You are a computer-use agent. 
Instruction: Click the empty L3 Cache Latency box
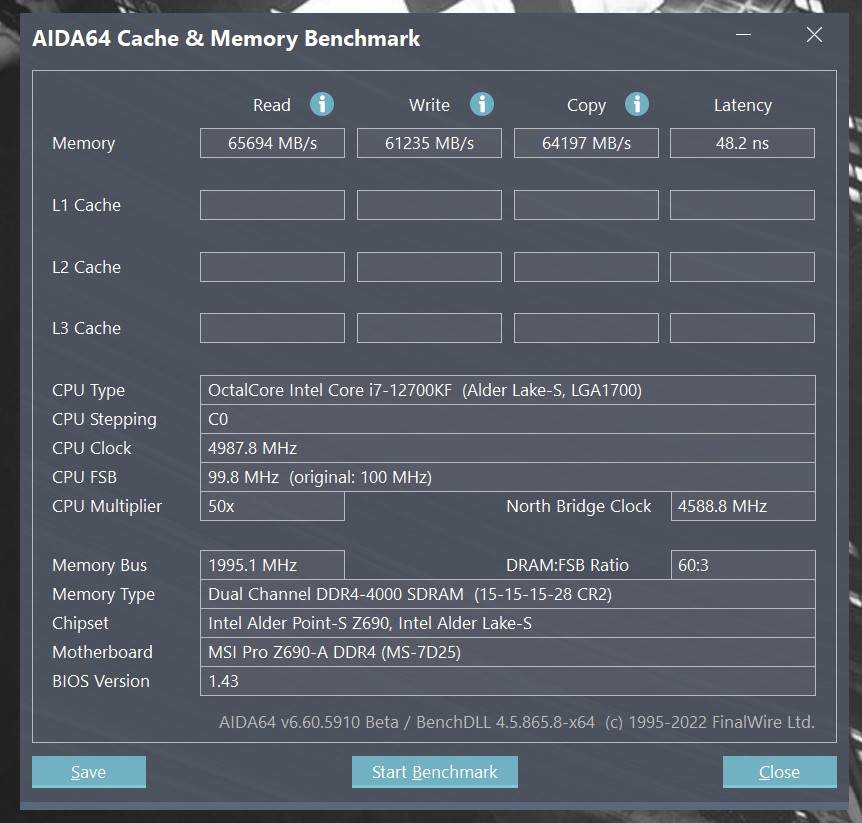[x=742, y=328]
